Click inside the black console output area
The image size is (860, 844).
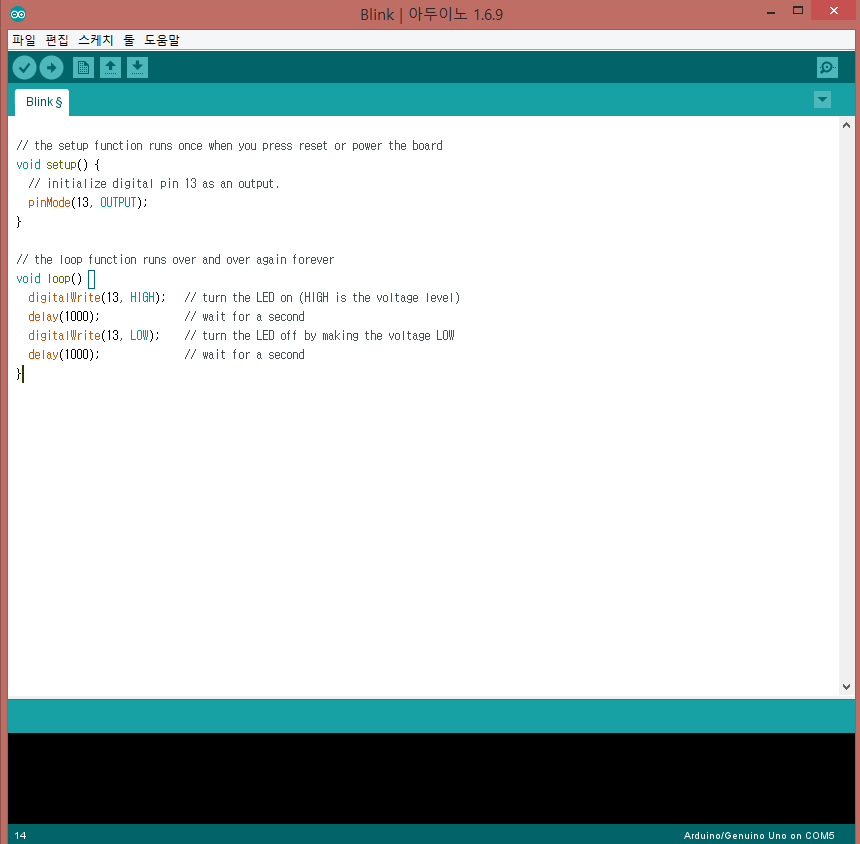click(x=431, y=778)
